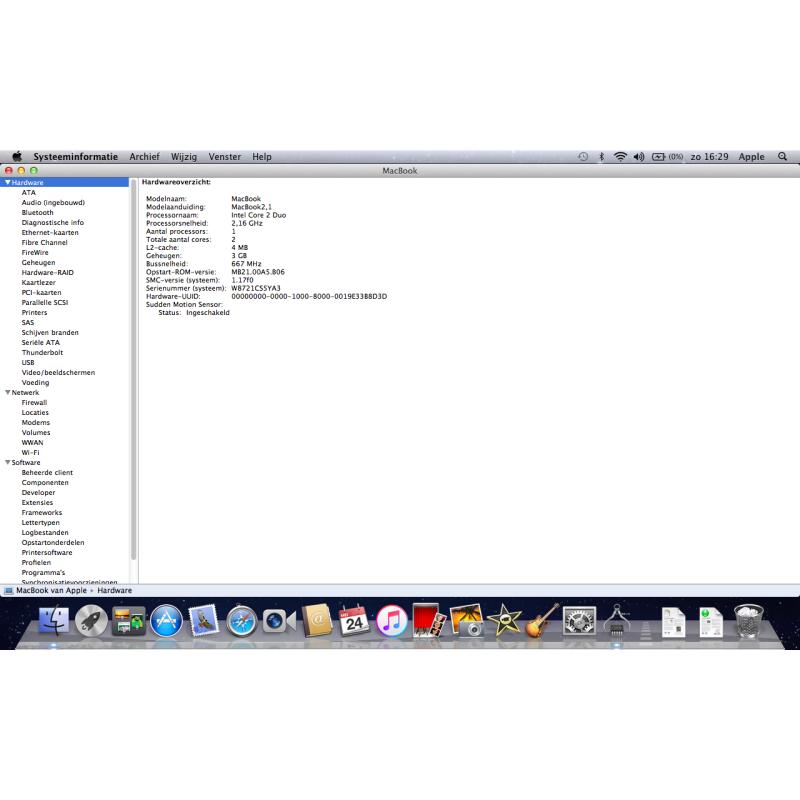
Task: Collapse the Hardware section triangle
Action: click(x=8, y=182)
